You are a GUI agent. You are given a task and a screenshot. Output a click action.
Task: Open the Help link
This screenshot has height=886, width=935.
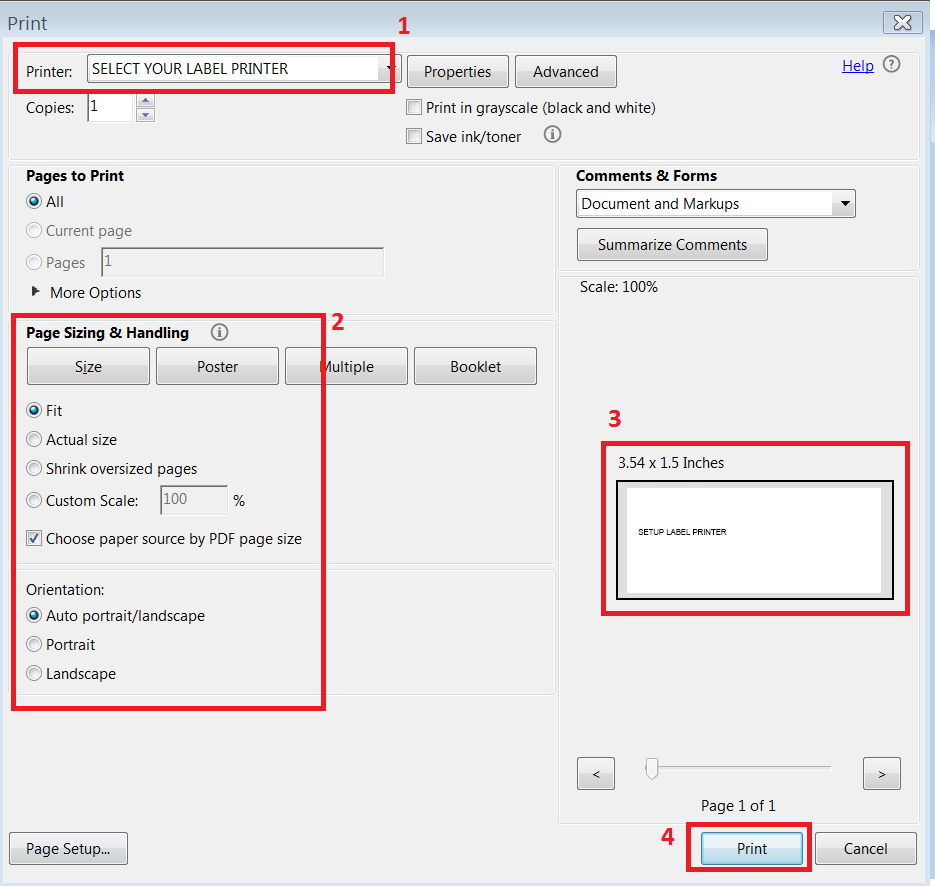[x=857, y=66]
